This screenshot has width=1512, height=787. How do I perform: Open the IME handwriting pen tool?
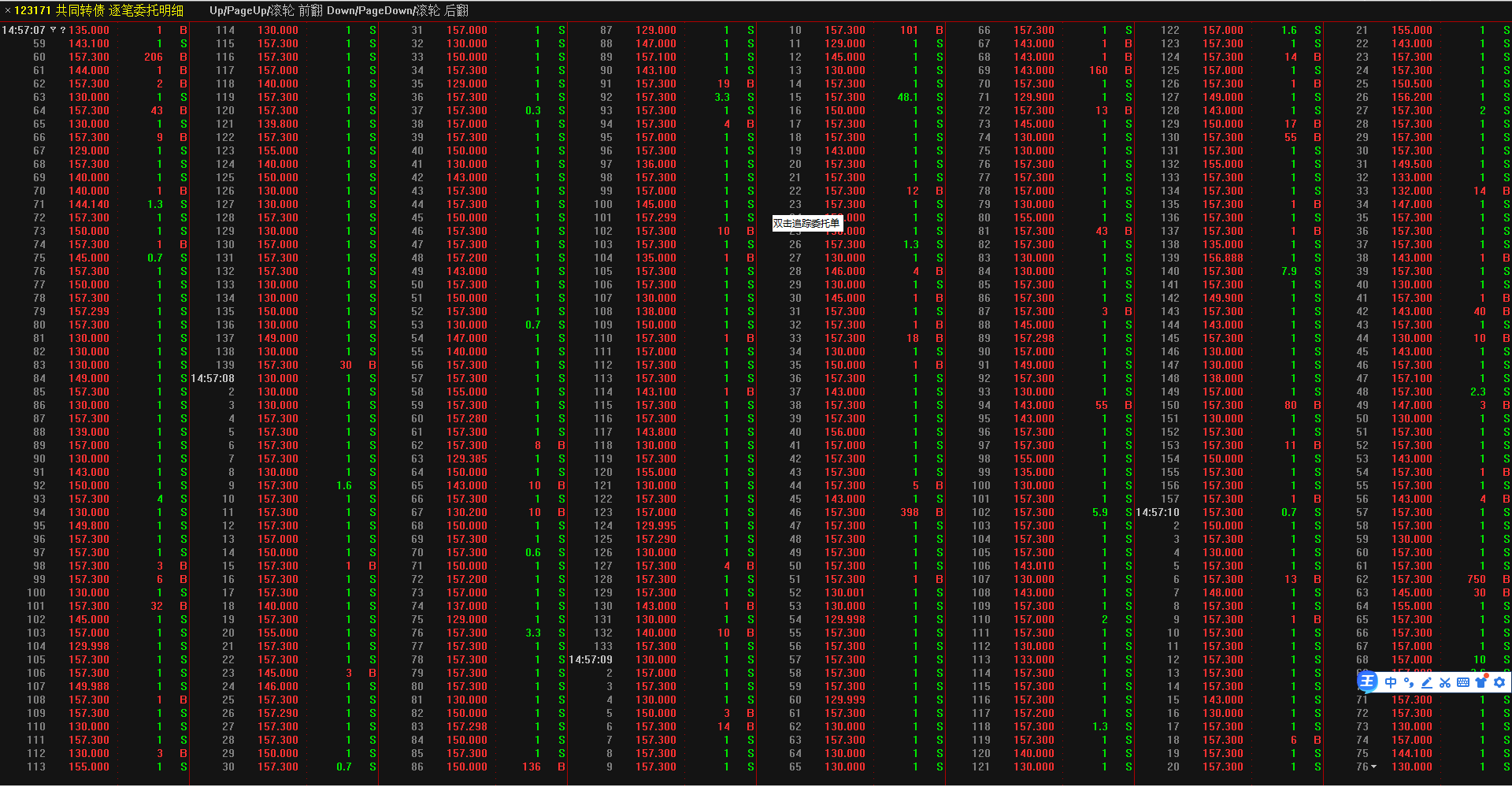pyautogui.click(x=1426, y=682)
